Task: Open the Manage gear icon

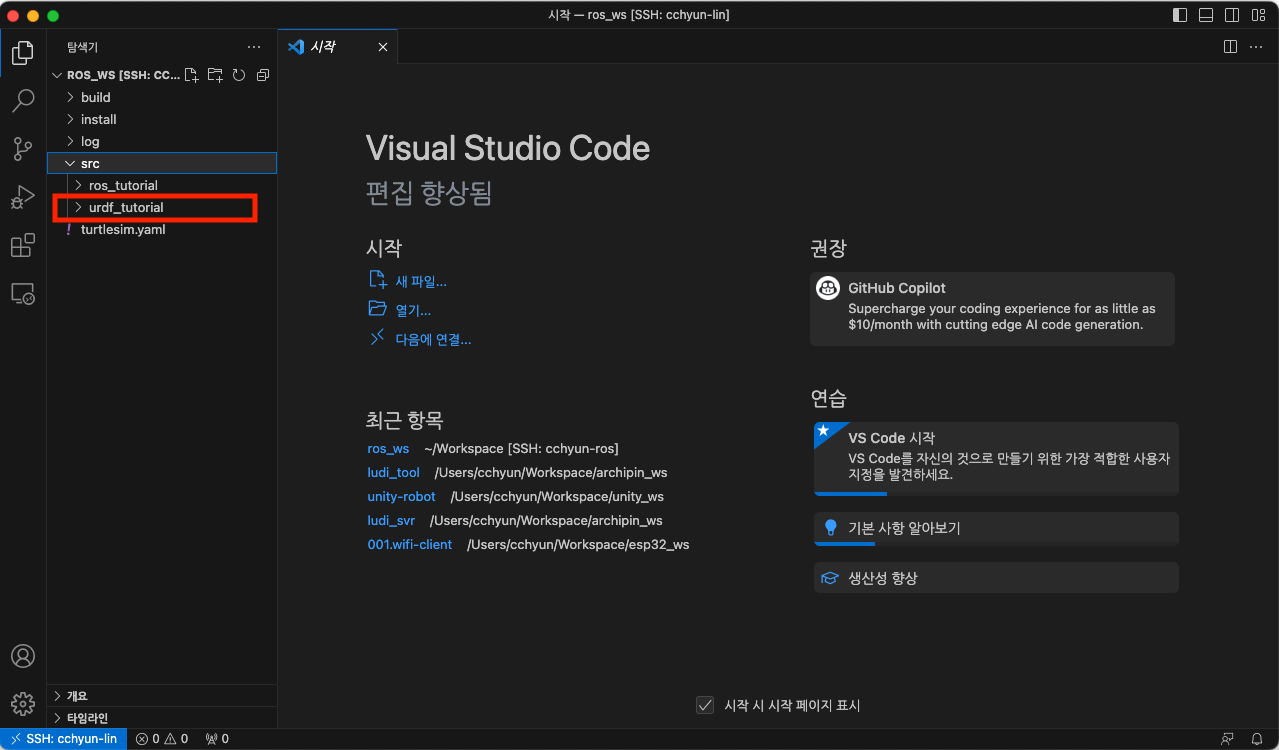Action: click(x=23, y=704)
